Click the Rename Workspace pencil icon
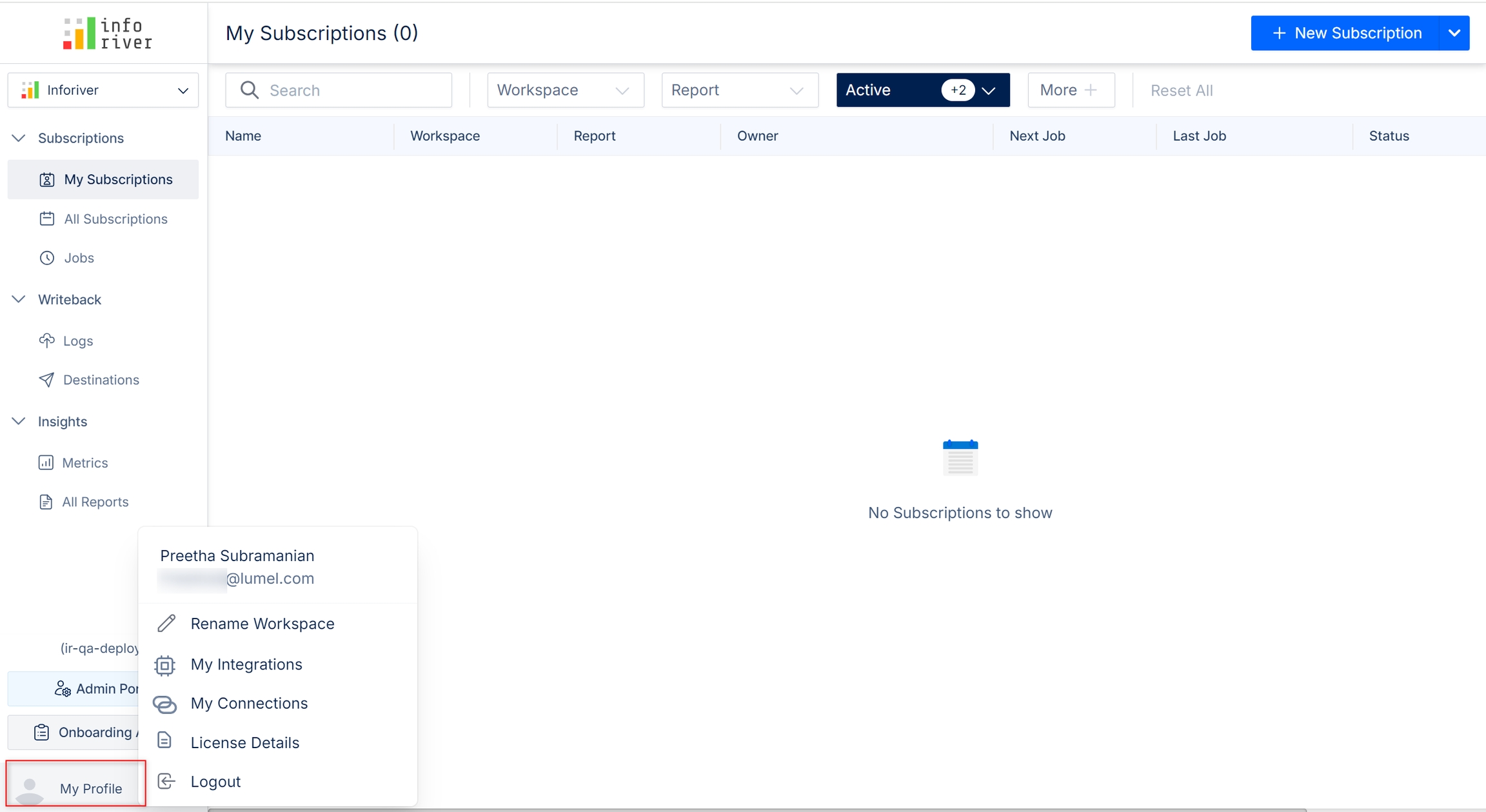This screenshot has height=812, width=1486. 166,624
